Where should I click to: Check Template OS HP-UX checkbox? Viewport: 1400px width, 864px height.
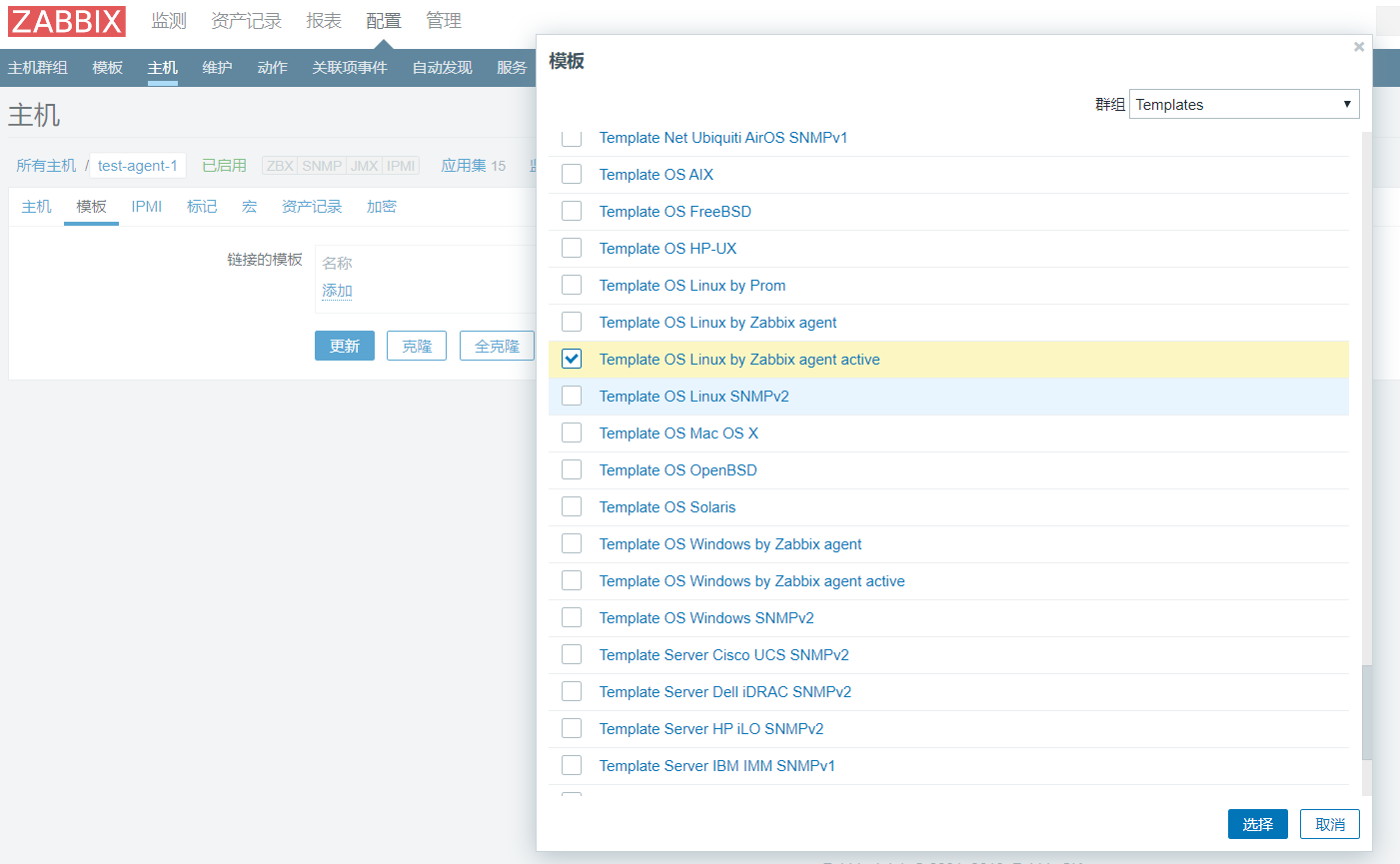click(572, 248)
